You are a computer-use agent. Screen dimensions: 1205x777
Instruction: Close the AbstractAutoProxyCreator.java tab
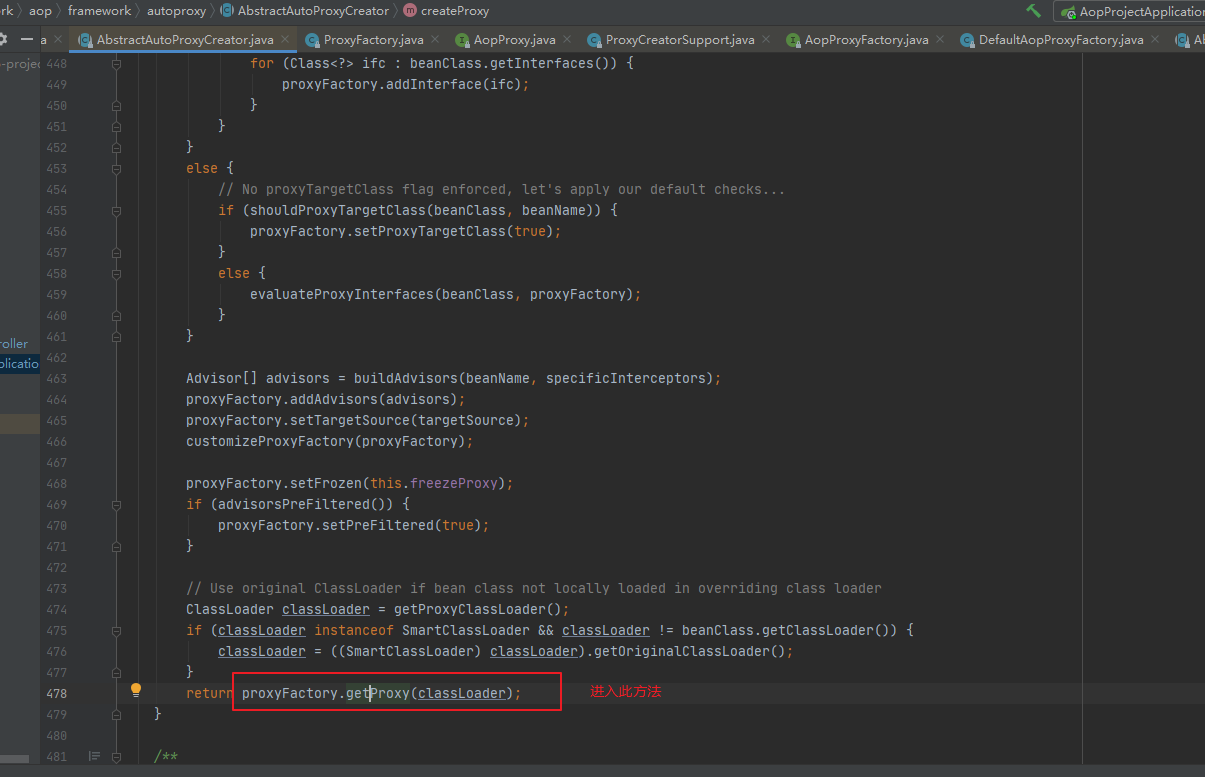[286, 40]
